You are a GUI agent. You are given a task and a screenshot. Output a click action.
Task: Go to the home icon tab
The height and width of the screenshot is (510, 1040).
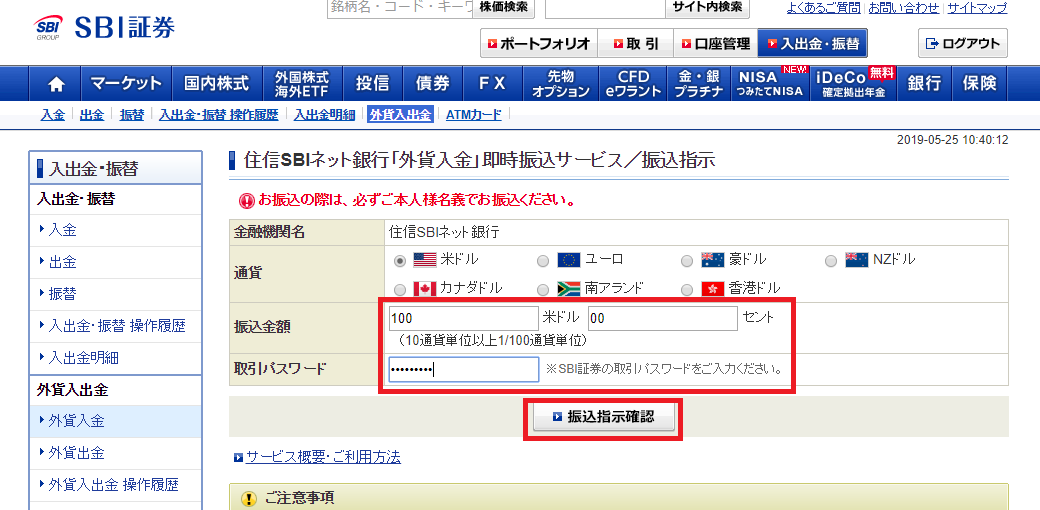tap(56, 84)
